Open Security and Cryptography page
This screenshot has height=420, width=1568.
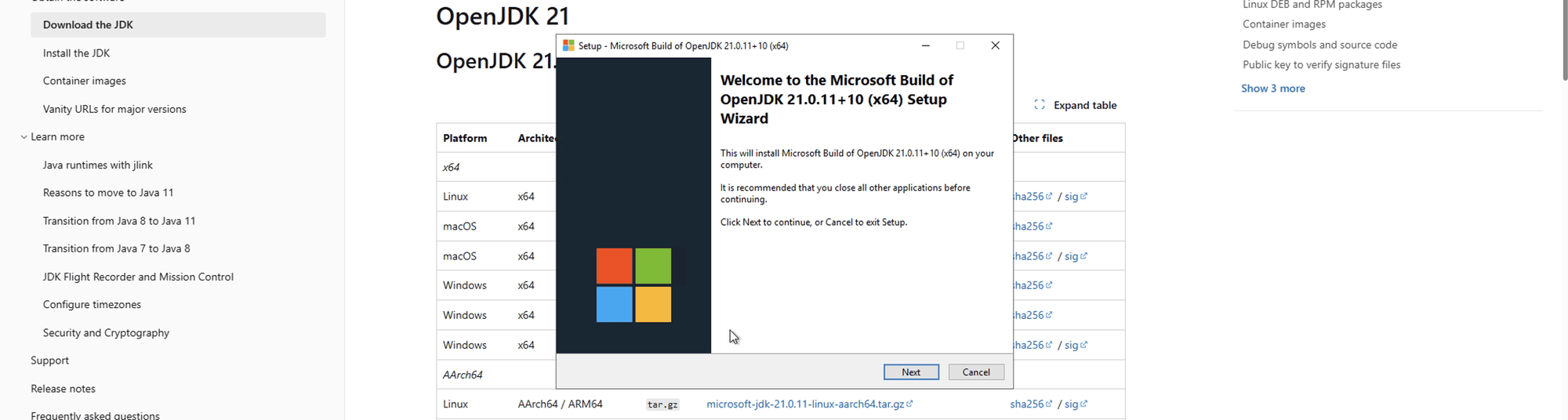coord(106,333)
